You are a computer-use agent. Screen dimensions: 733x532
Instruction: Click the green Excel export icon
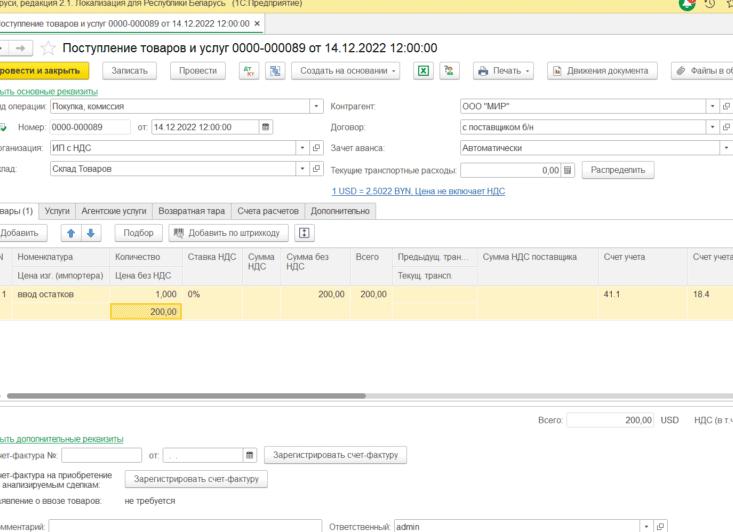[423, 71]
